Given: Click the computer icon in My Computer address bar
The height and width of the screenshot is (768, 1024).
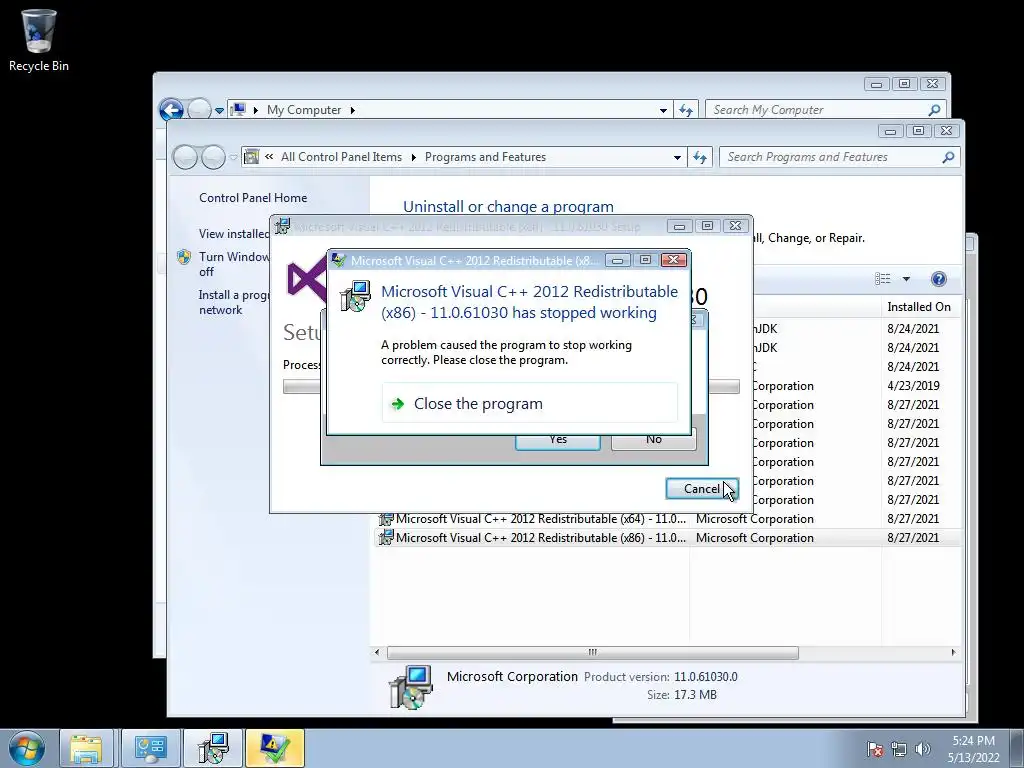Looking at the screenshot, I should (x=239, y=109).
